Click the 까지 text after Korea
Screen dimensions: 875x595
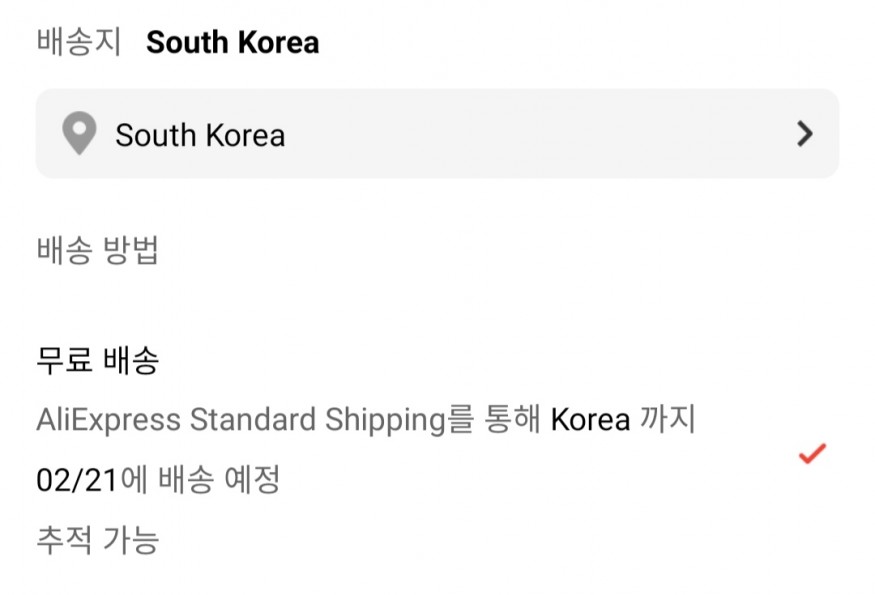tap(667, 420)
